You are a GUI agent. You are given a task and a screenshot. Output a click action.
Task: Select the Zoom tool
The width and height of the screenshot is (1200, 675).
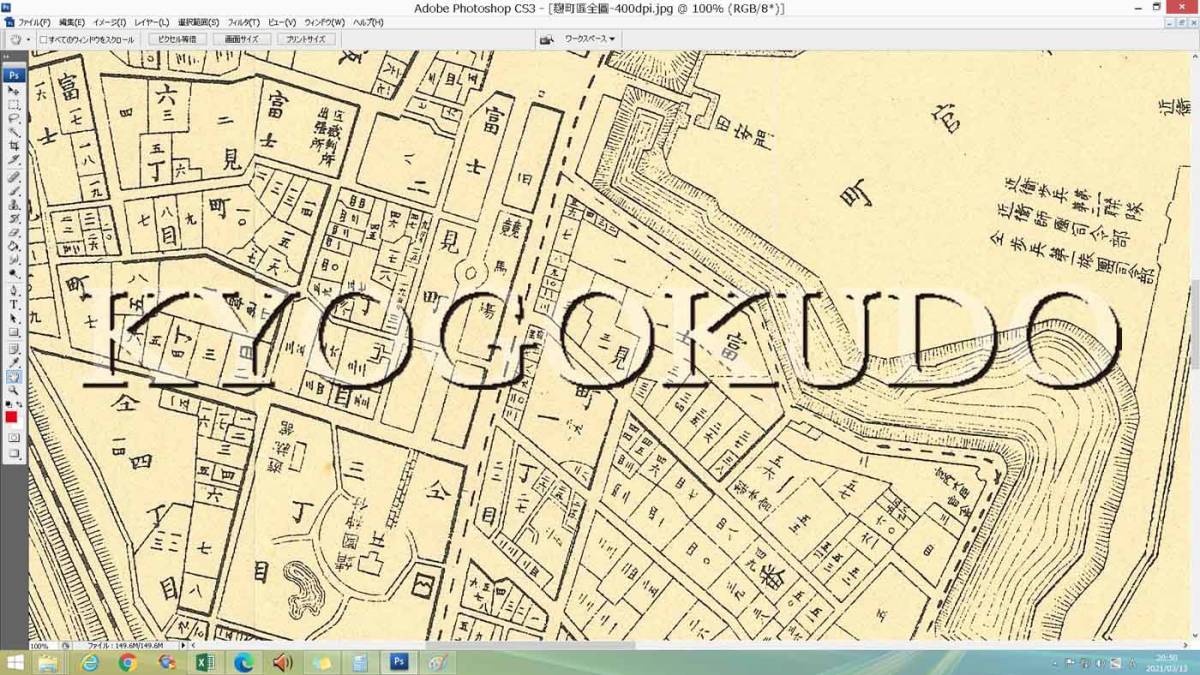click(14, 390)
